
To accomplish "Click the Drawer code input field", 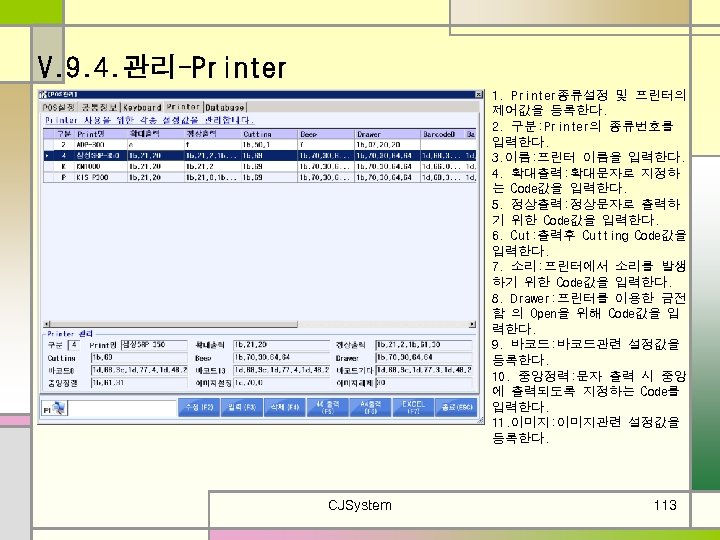I will (x=424, y=357).
